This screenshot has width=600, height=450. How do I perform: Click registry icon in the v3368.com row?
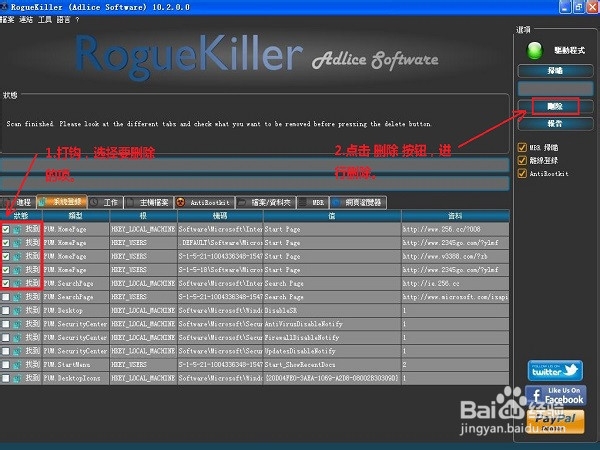[17, 256]
